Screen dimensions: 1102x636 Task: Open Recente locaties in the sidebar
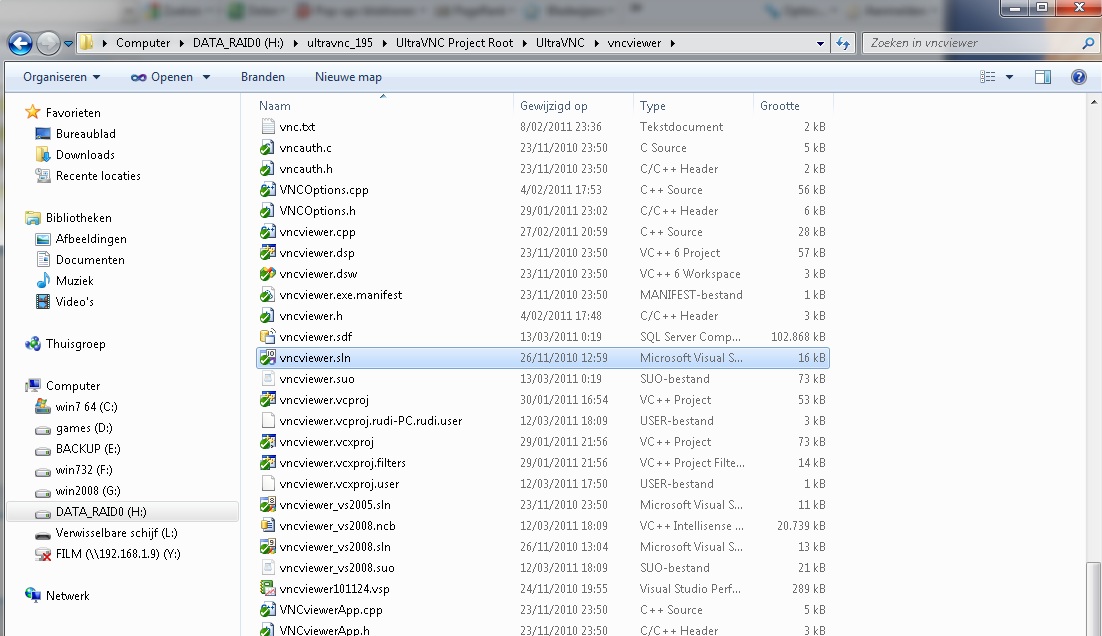tap(98, 176)
